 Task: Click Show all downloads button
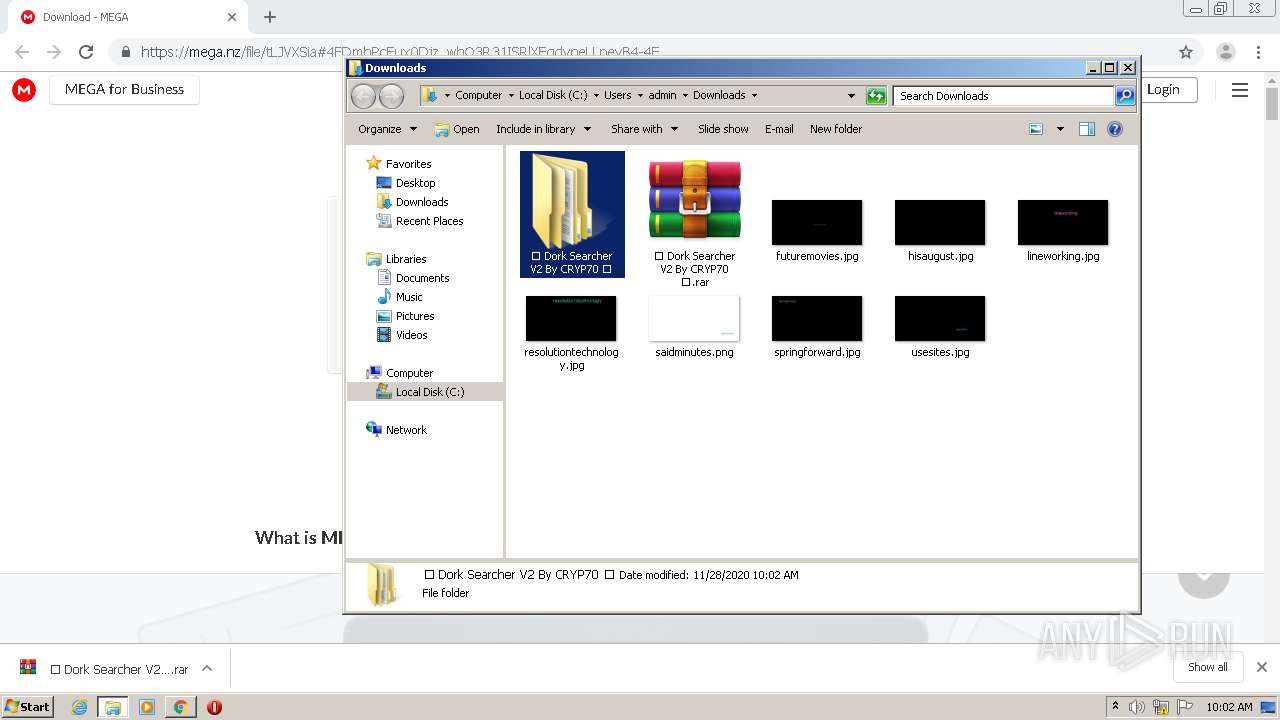[1208, 667]
